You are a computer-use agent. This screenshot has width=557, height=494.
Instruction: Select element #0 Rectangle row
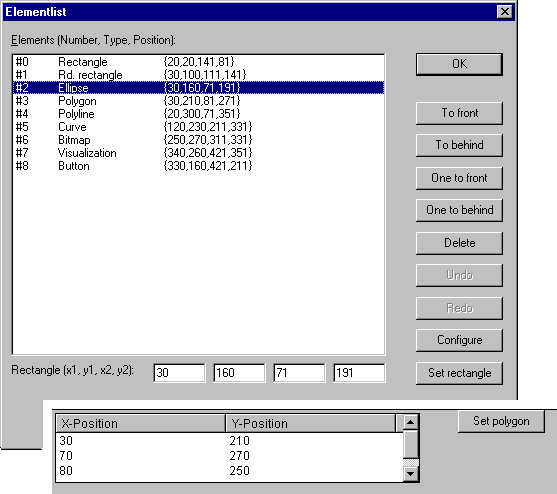click(x=199, y=62)
